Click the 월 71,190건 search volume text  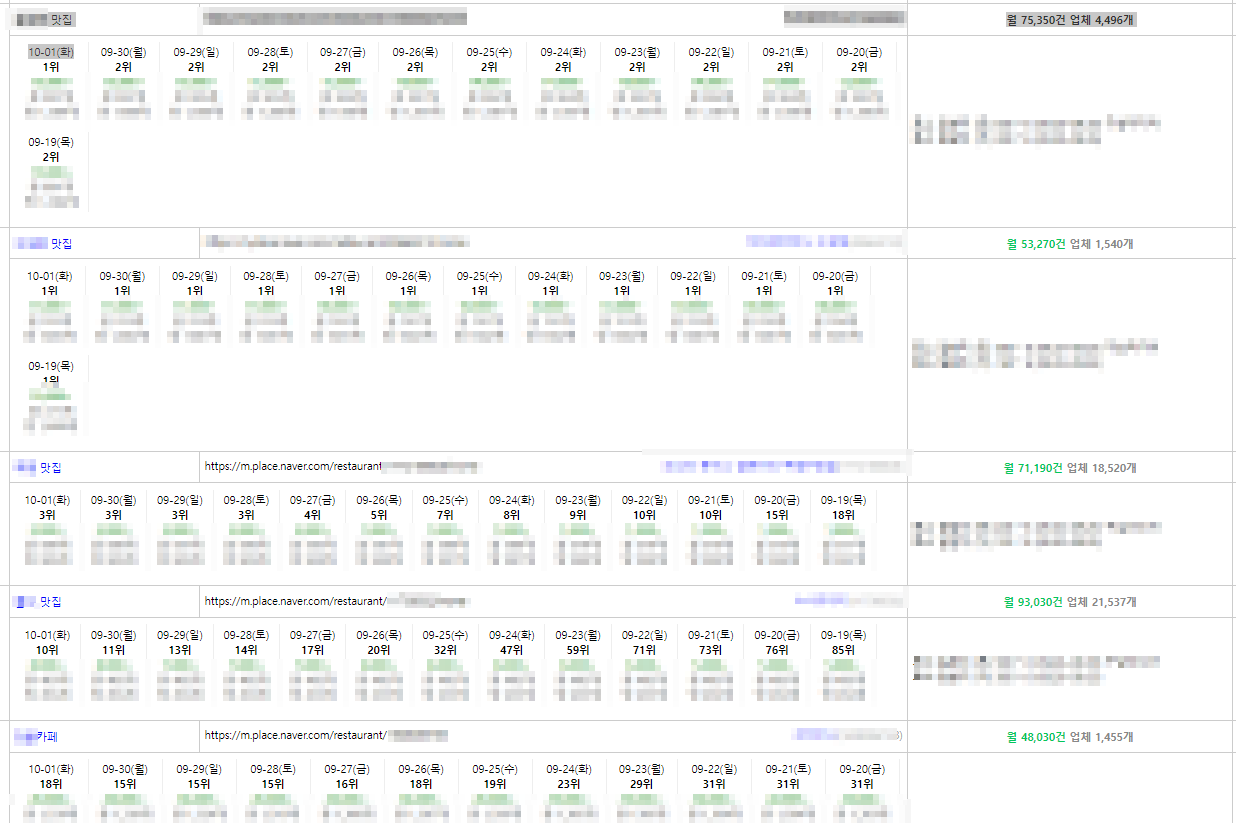point(1033,468)
